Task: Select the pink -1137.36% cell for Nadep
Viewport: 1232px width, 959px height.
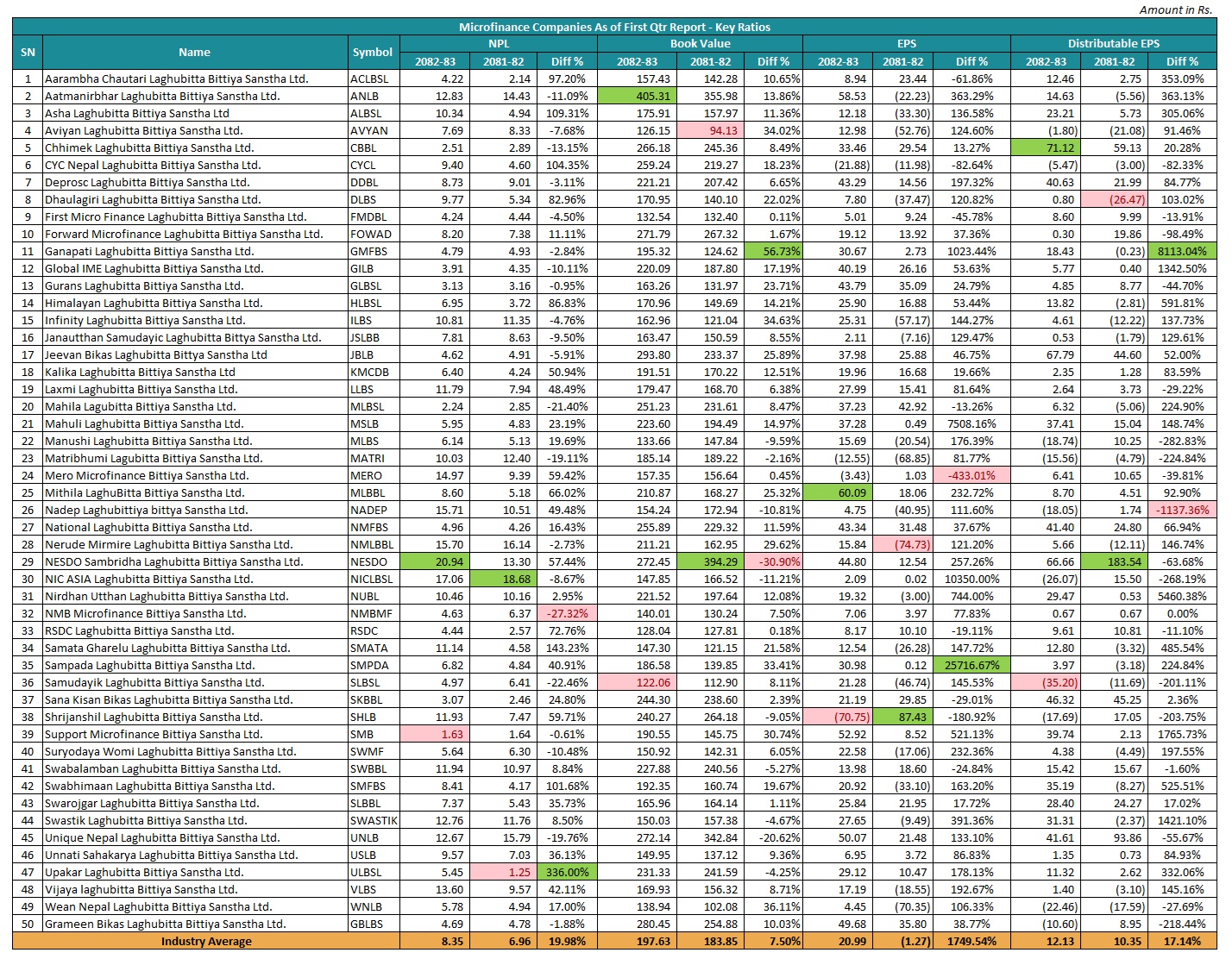Action: point(1182,510)
